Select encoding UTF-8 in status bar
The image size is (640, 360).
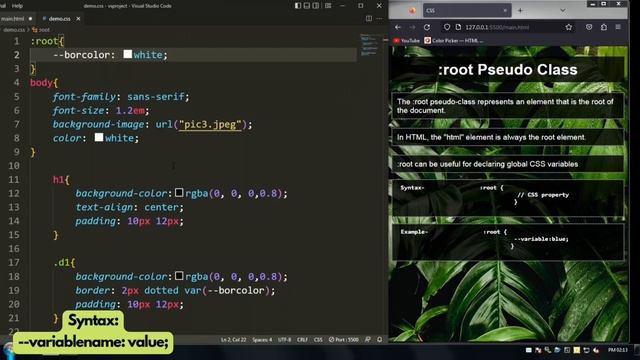click(284, 340)
